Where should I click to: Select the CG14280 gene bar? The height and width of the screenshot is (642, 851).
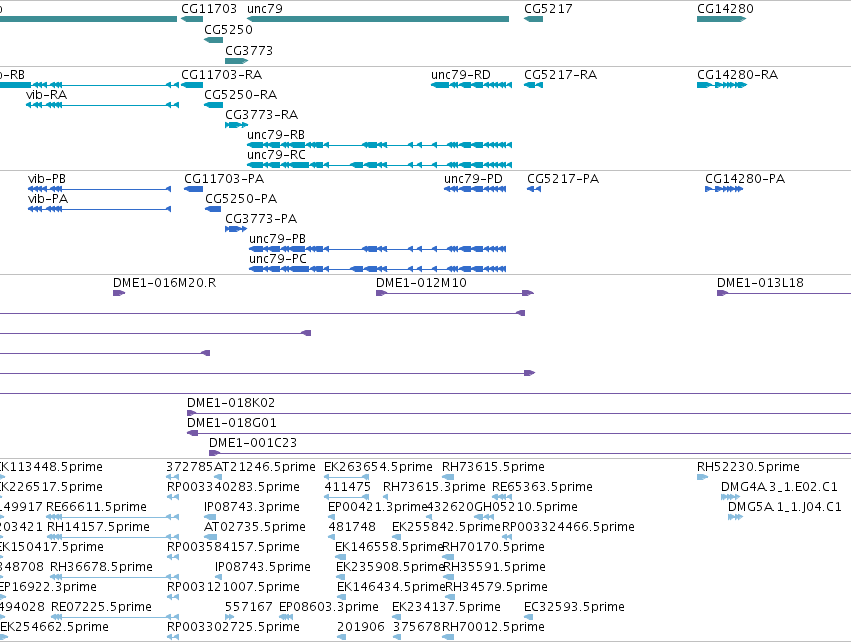coord(721,19)
